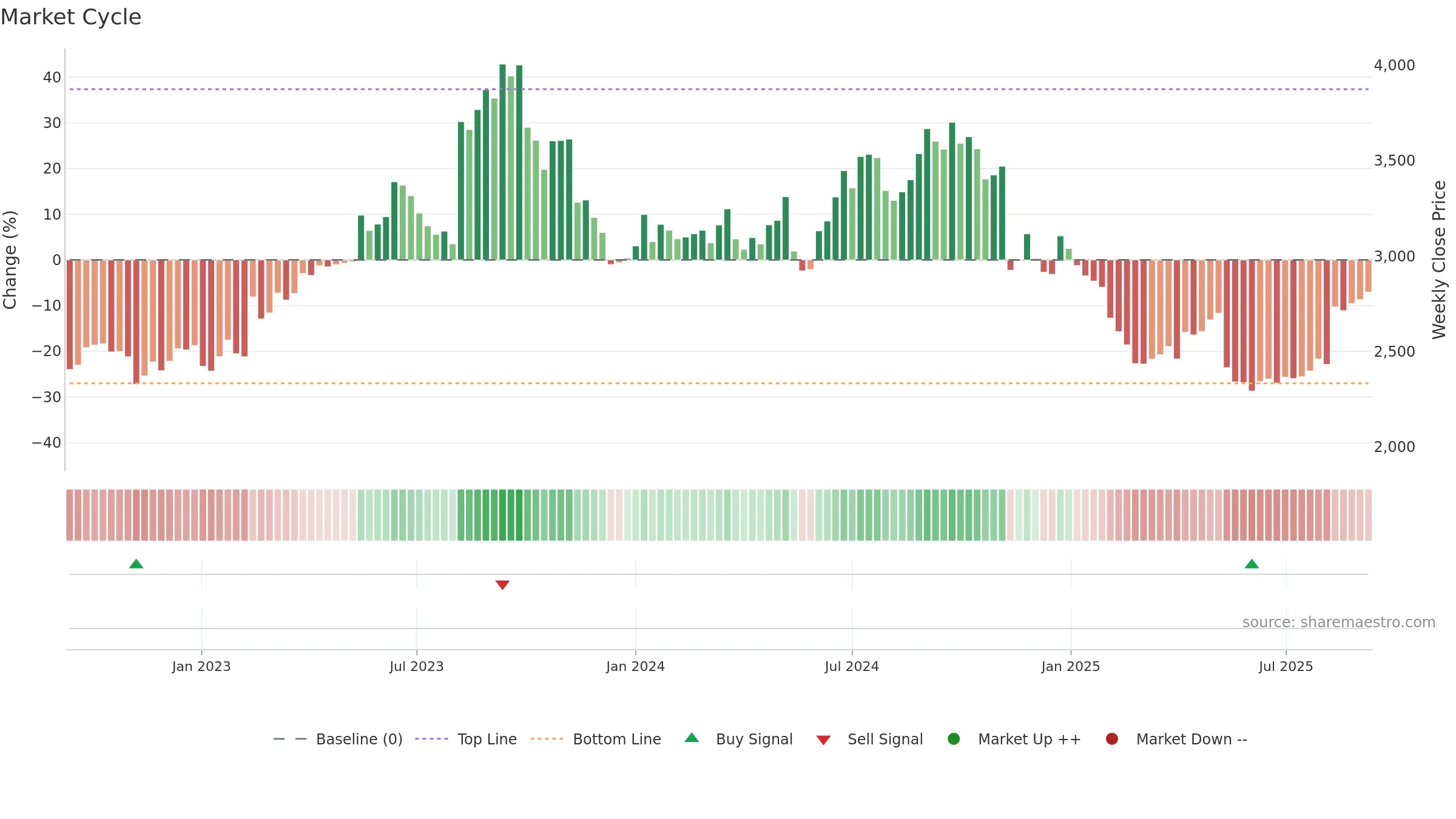Toggle the Market Up ++ legend item
The width and height of the screenshot is (1456, 819).
pyautogui.click(x=1014, y=739)
